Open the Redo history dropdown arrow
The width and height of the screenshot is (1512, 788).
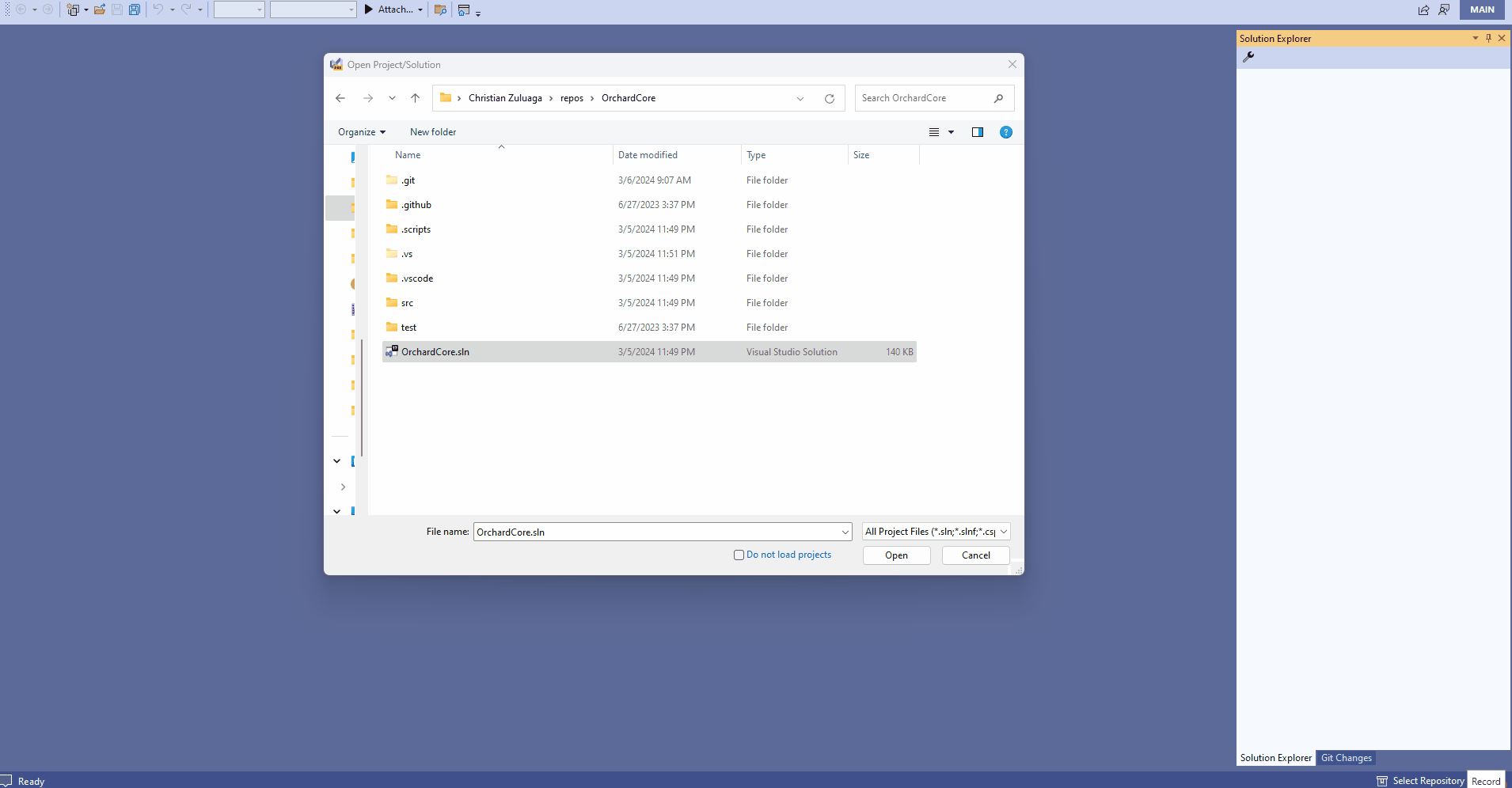(x=200, y=9)
